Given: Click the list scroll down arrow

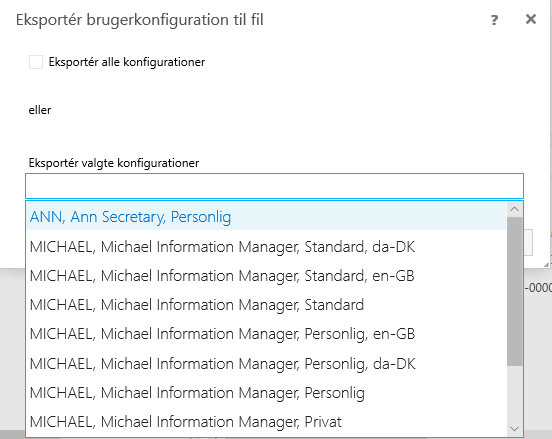Looking at the screenshot, I should click(x=514, y=429).
